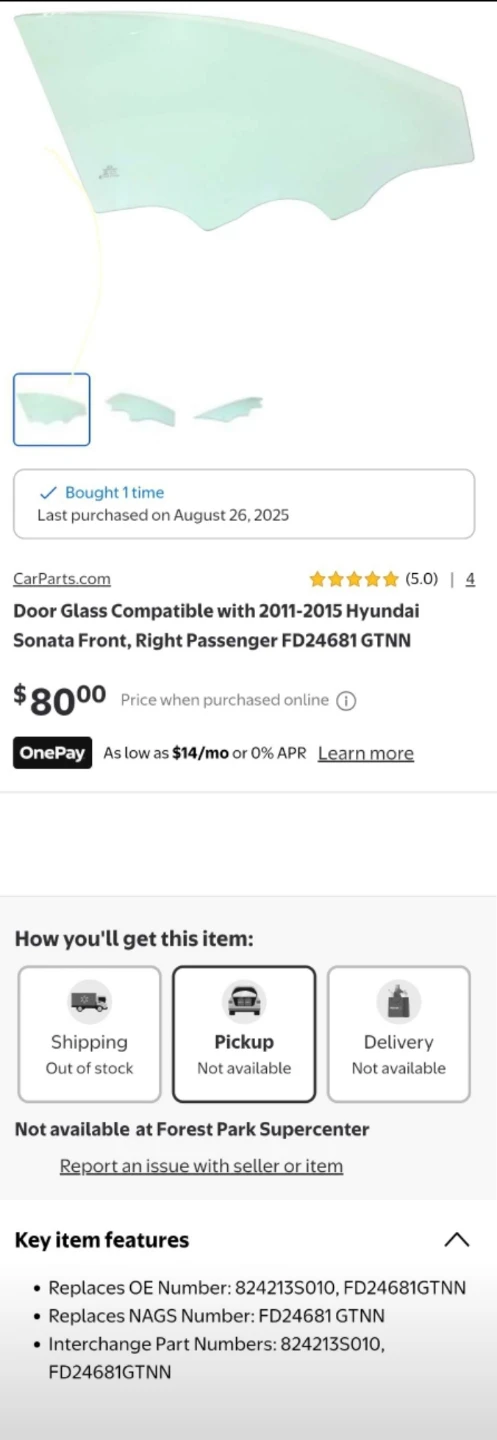This screenshot has width=497, height=1440.
Task: Click the five-star rating icons
Action: coord(354,579)
